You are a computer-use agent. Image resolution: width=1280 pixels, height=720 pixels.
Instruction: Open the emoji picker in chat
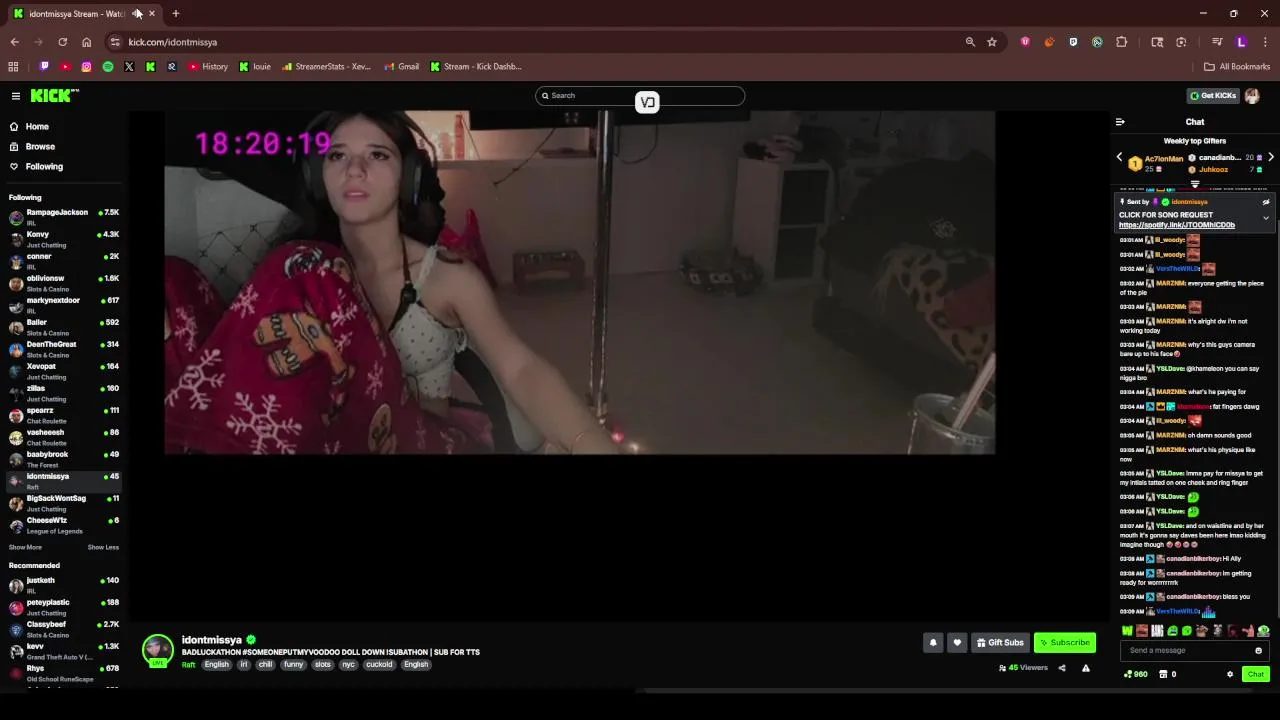tap(1258, 650)
